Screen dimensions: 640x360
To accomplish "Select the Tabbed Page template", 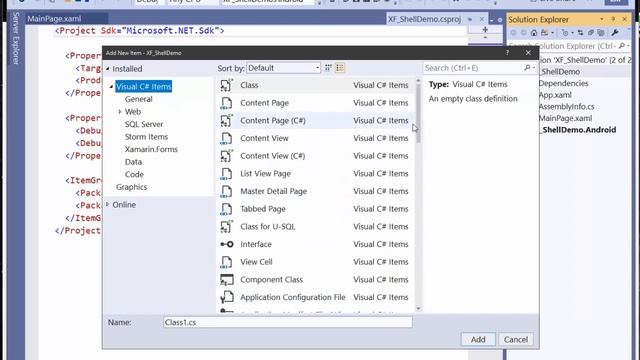I will [316, 209].
